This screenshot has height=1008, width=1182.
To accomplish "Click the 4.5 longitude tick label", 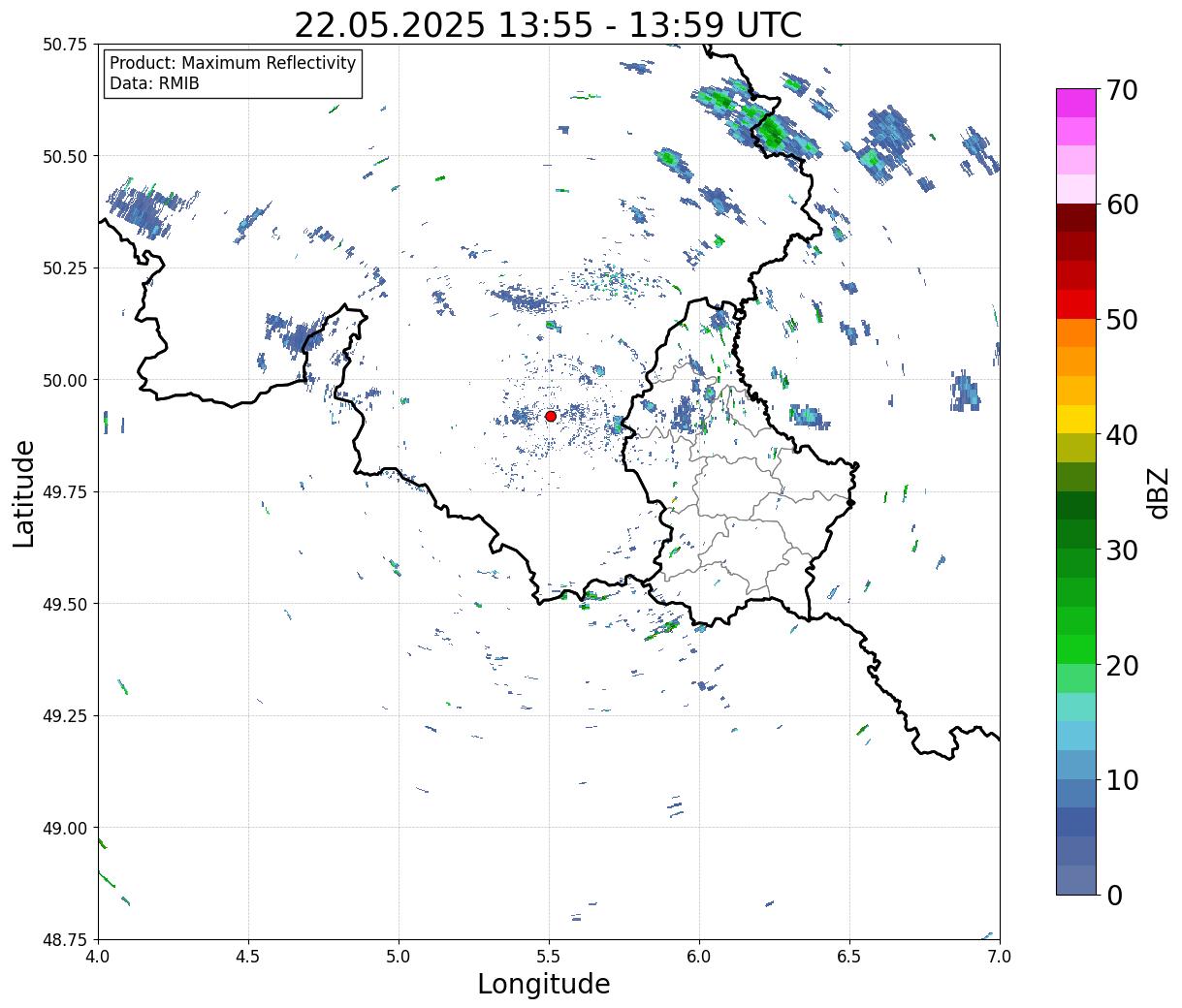I will tap(248, 957).
